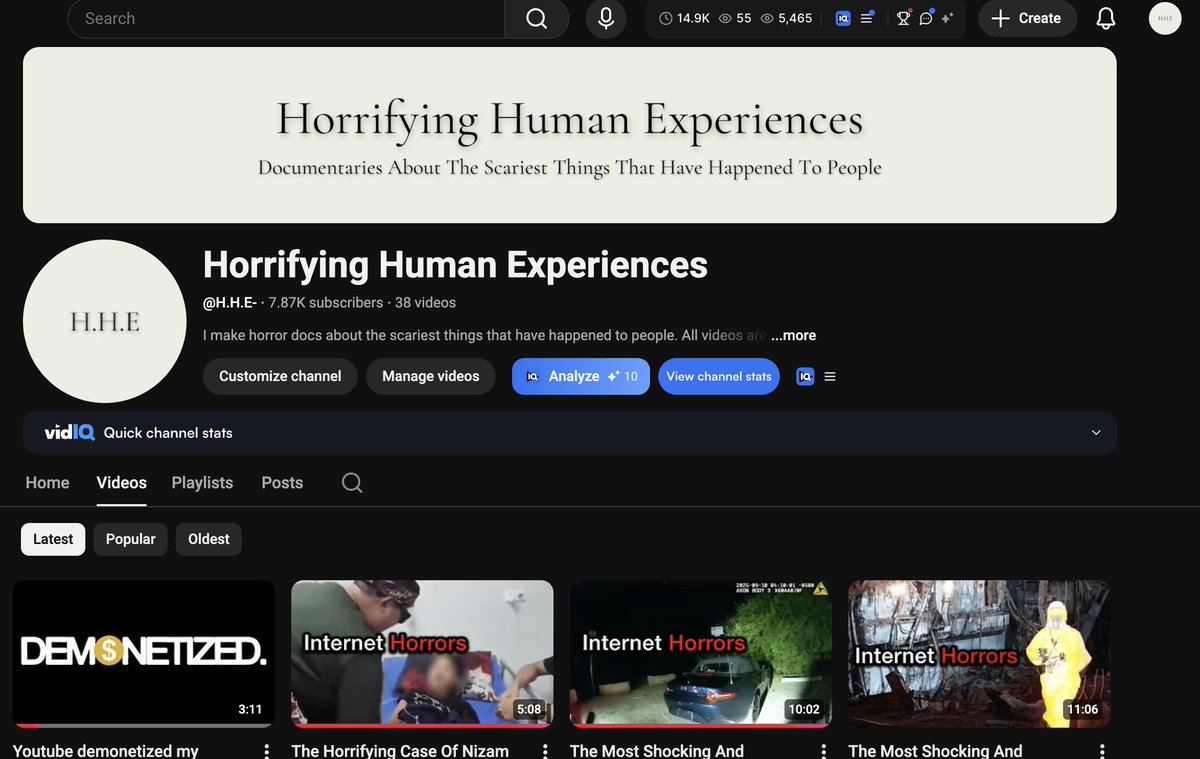Open the Posts tab
The image size is (1200, 759).
[282, 482]
